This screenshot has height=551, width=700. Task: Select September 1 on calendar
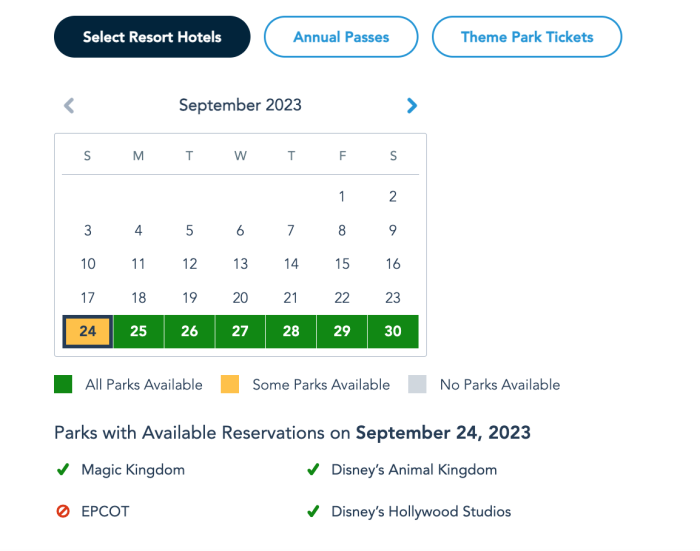tap(342, 197)
